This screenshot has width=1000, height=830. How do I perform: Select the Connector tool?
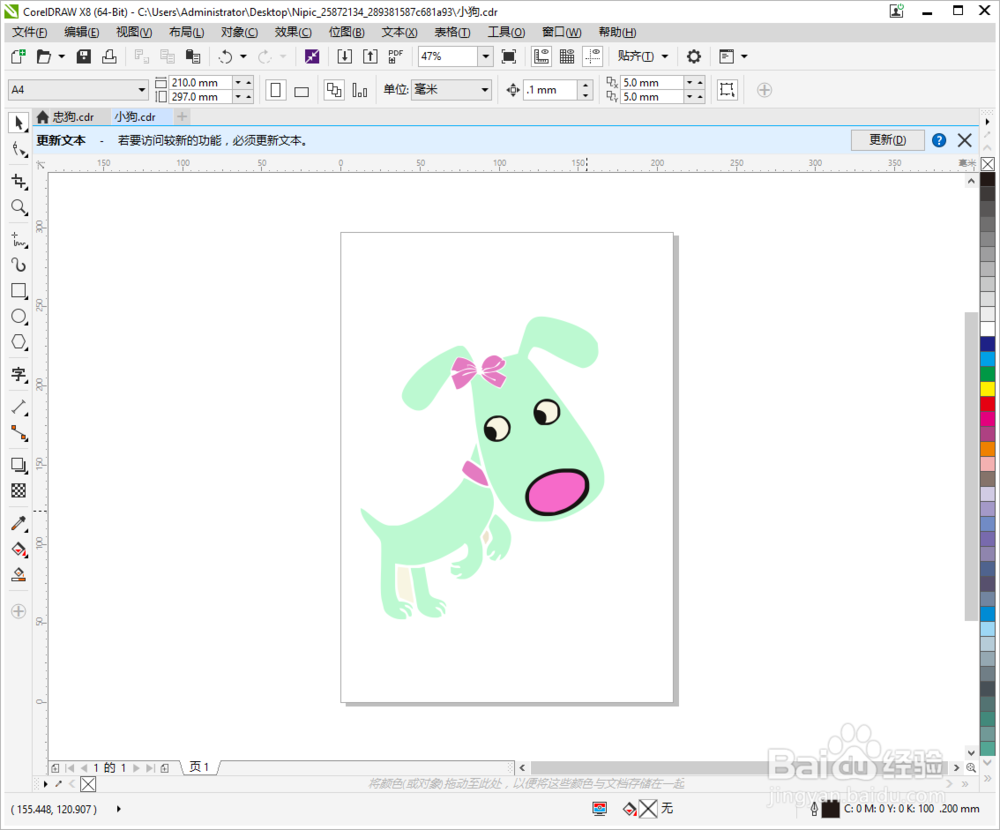point(19,433)
